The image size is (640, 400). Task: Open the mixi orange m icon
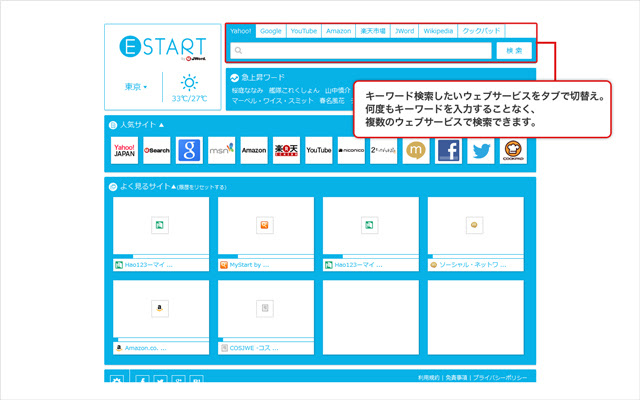click(x=416, y=150)
